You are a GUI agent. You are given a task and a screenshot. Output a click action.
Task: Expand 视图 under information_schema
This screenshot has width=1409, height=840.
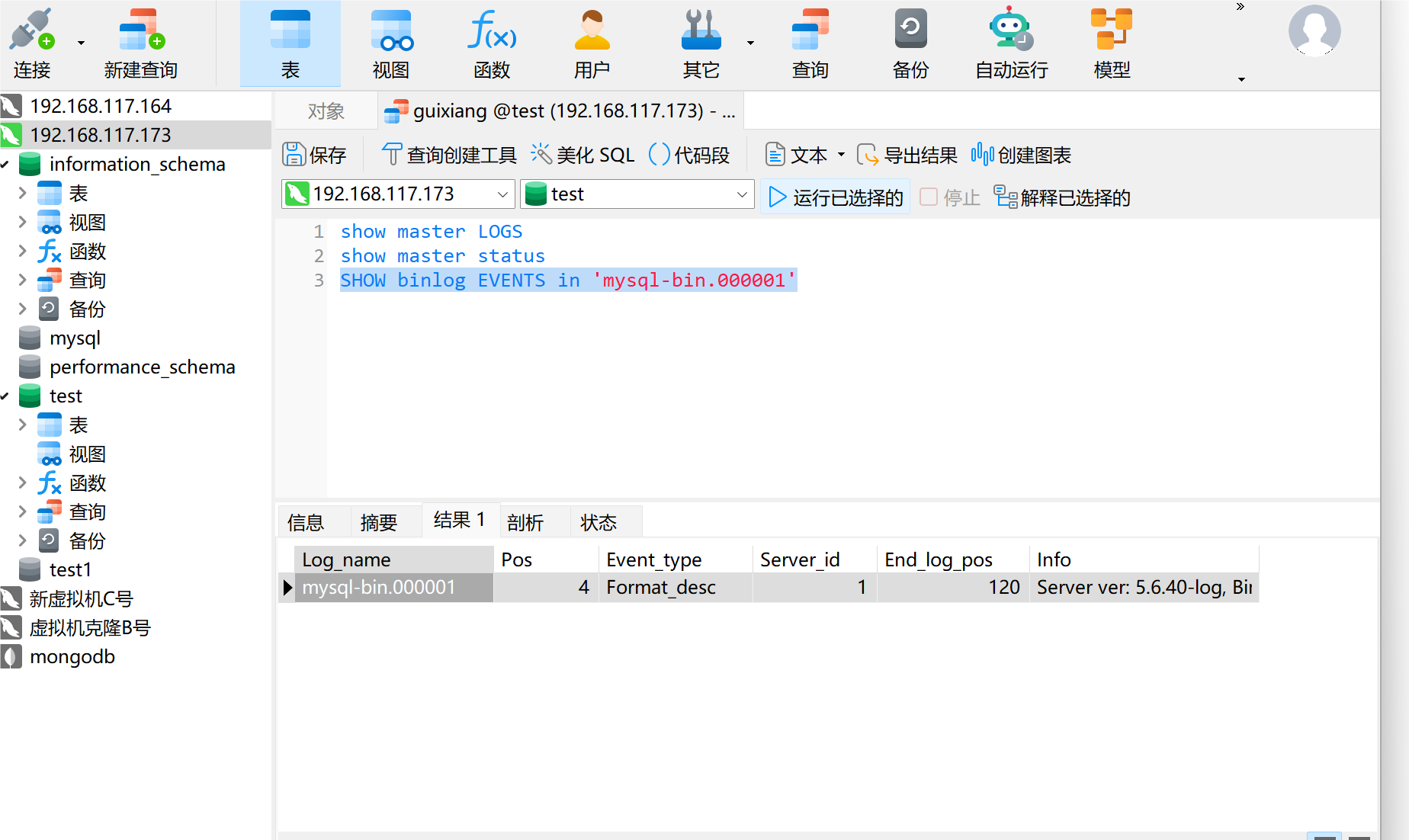(x=23, y=222)
